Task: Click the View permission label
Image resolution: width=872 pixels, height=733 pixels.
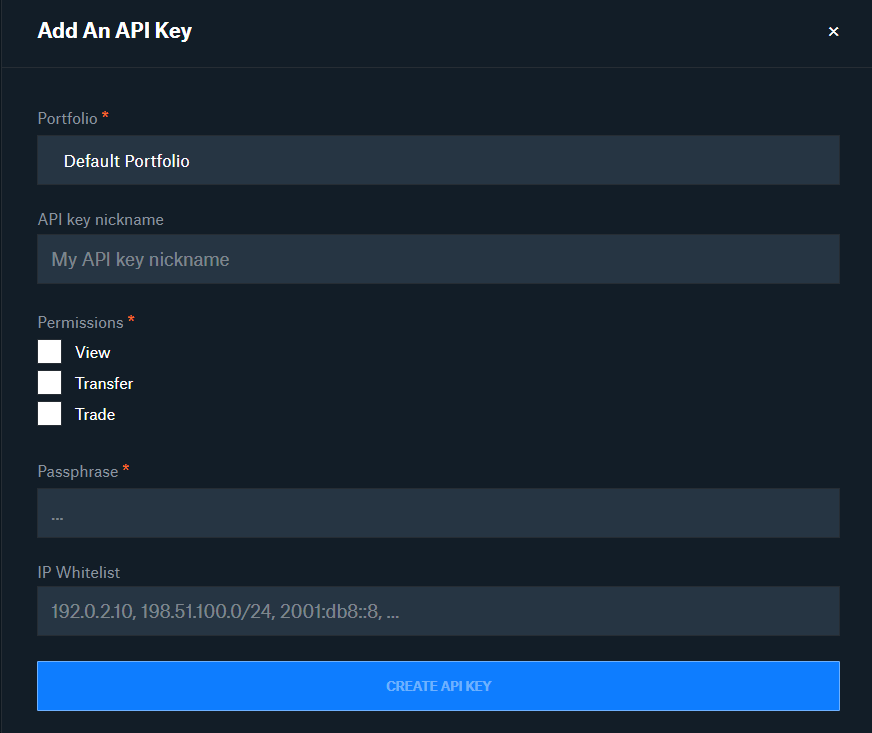Action: click(x=92, y=353)
